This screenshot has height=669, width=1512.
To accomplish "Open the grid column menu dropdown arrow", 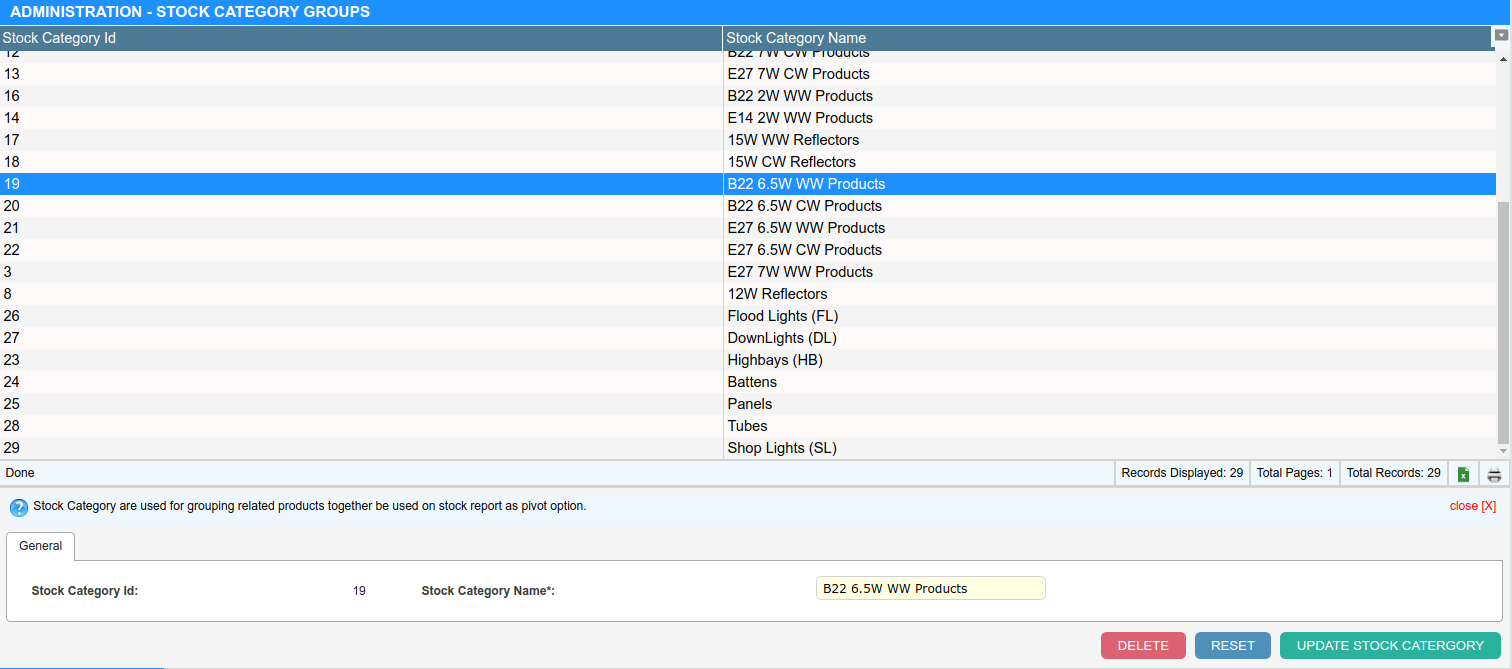I will [1501, 35].
